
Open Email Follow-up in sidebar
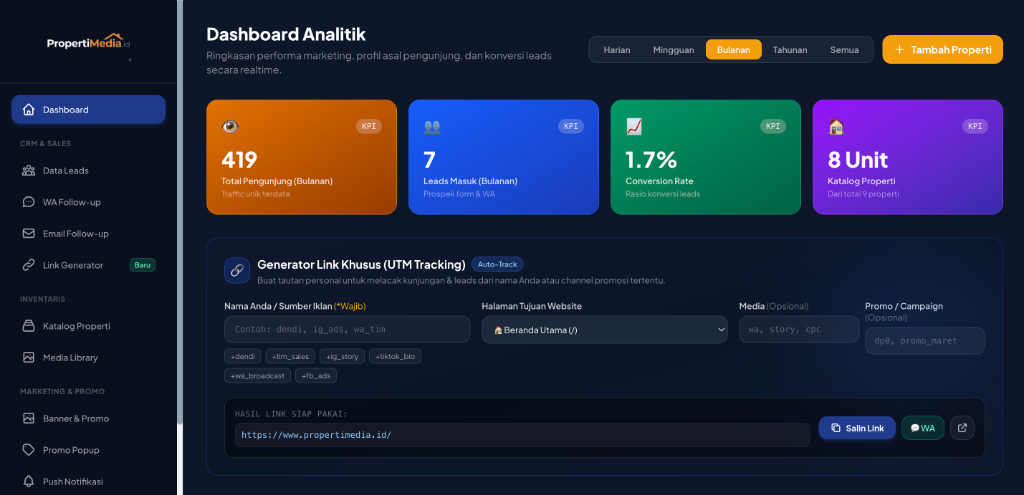click(x=88, y=233)
